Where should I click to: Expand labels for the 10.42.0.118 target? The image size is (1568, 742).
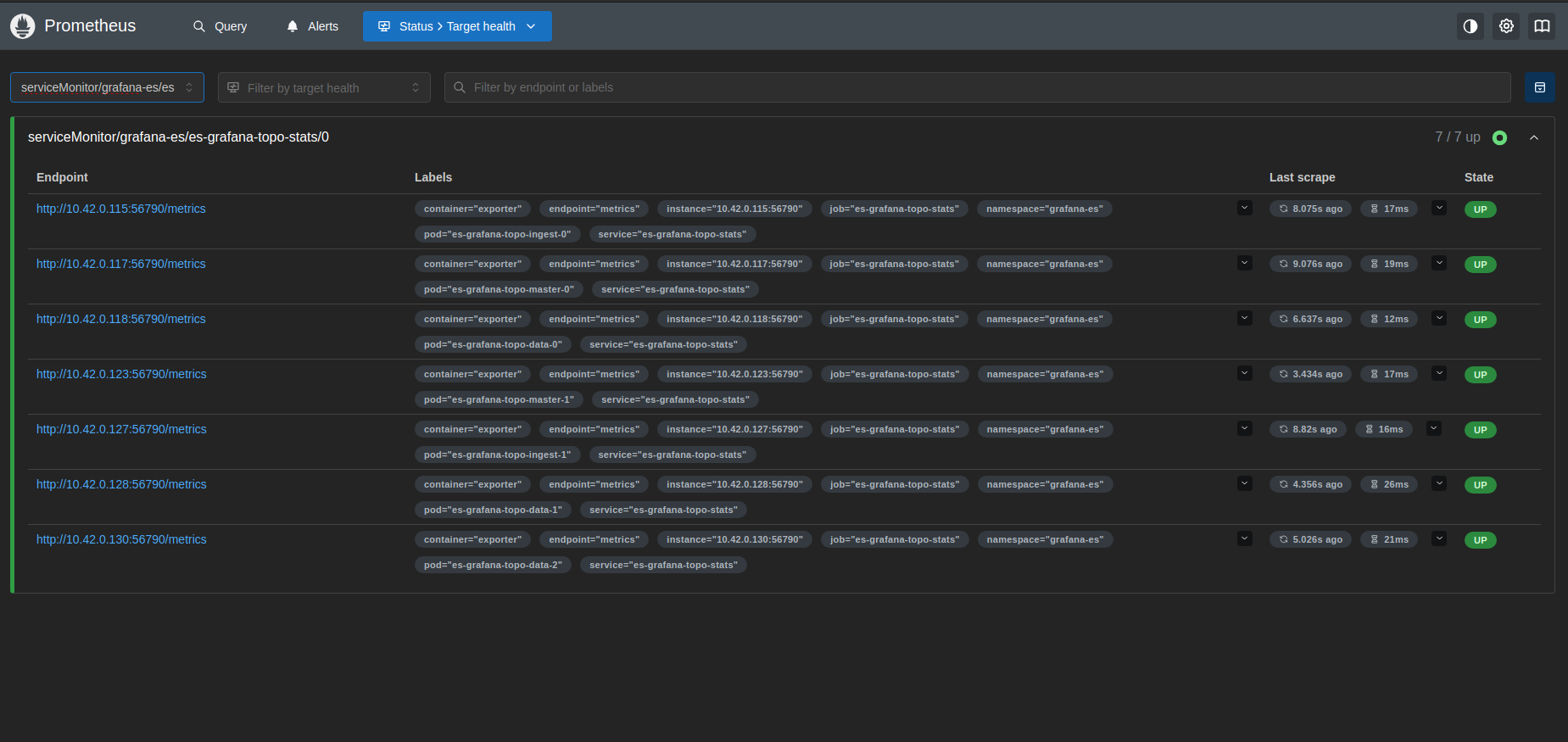[x=1245, y=318]
